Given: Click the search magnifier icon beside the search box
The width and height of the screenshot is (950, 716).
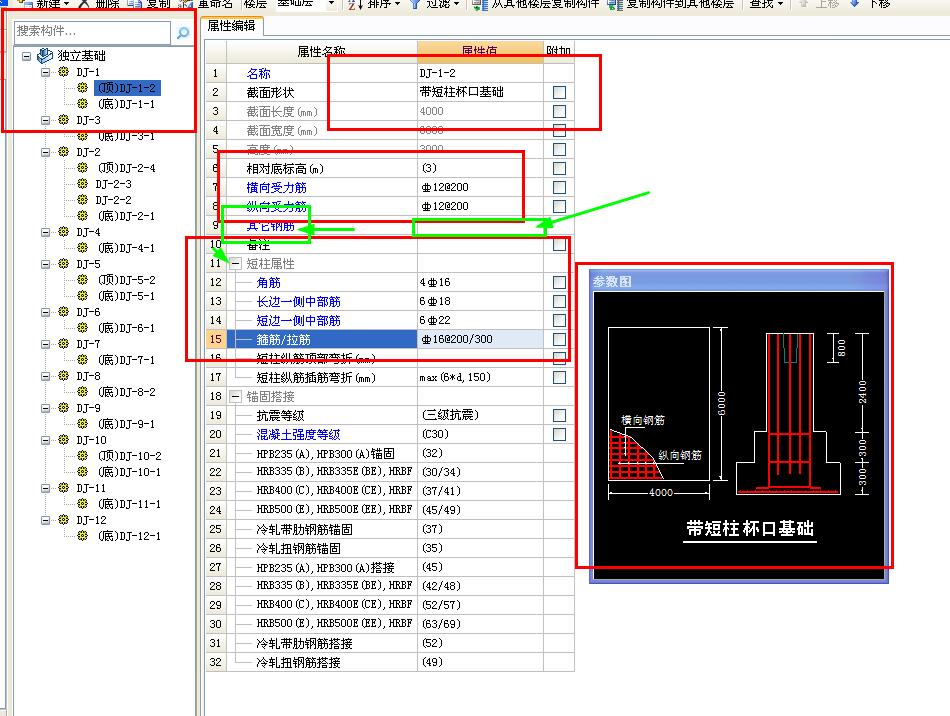Looking at the screenshot, I should point(182,33).
